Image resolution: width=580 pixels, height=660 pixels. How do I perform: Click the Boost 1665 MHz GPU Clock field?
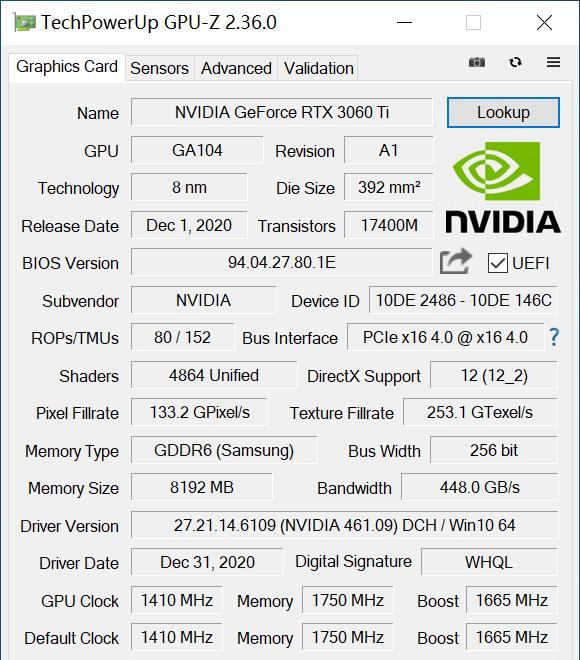(512, 600)
